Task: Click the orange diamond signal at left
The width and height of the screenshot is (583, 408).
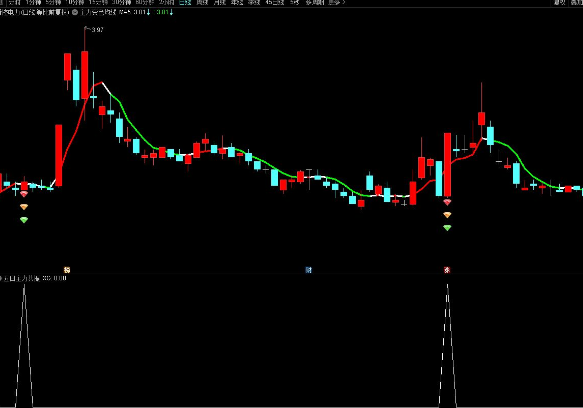Action: point(24,207)
